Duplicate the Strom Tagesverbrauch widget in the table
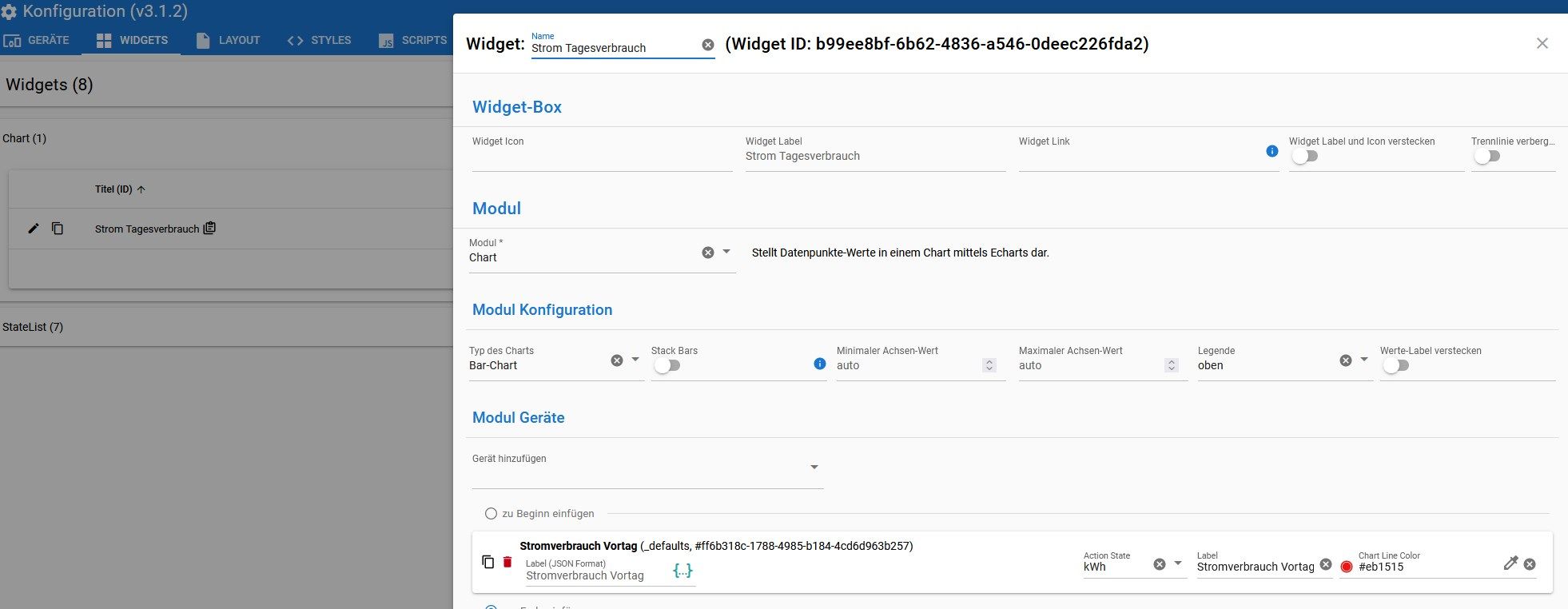 pos(58,229)
